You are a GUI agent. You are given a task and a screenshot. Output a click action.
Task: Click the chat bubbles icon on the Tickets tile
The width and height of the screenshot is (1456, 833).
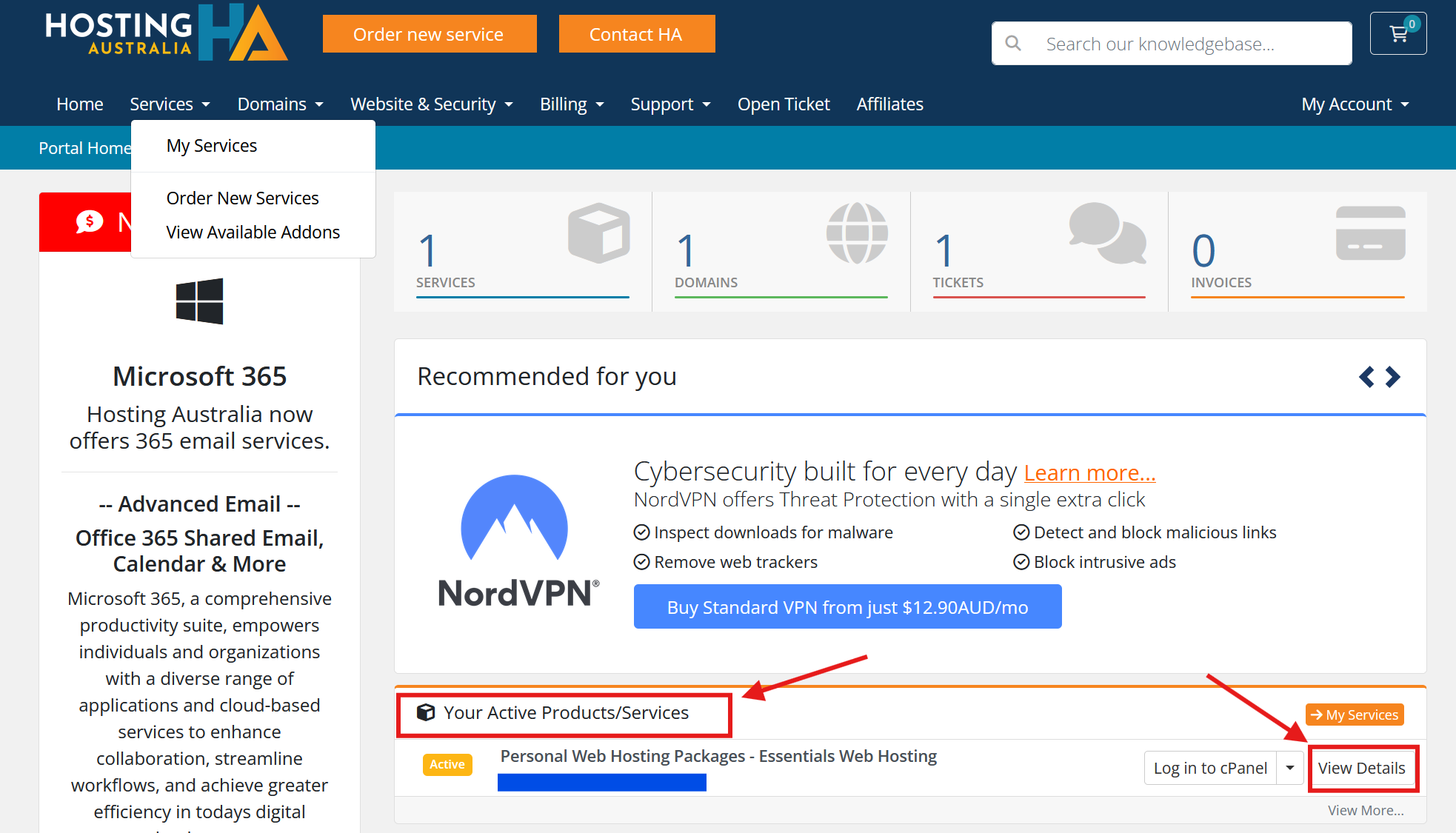pyautogui.click(x=1108, y=233)
